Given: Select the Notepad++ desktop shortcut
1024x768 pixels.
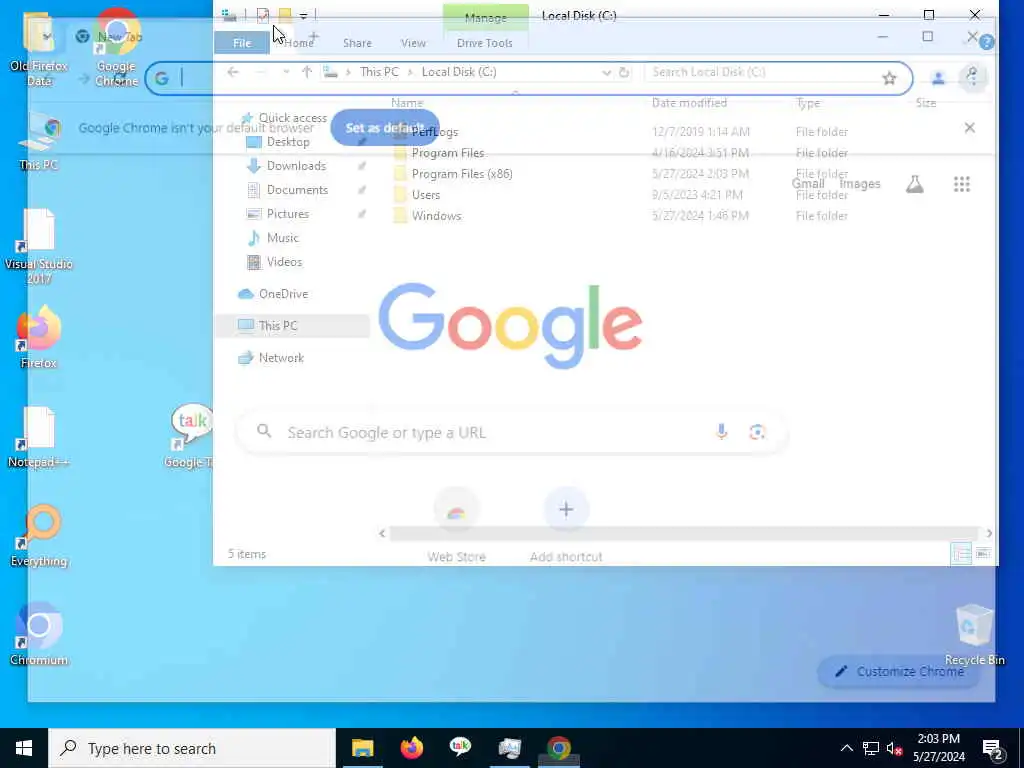Looking at the screenshot, I should (39, 438).
